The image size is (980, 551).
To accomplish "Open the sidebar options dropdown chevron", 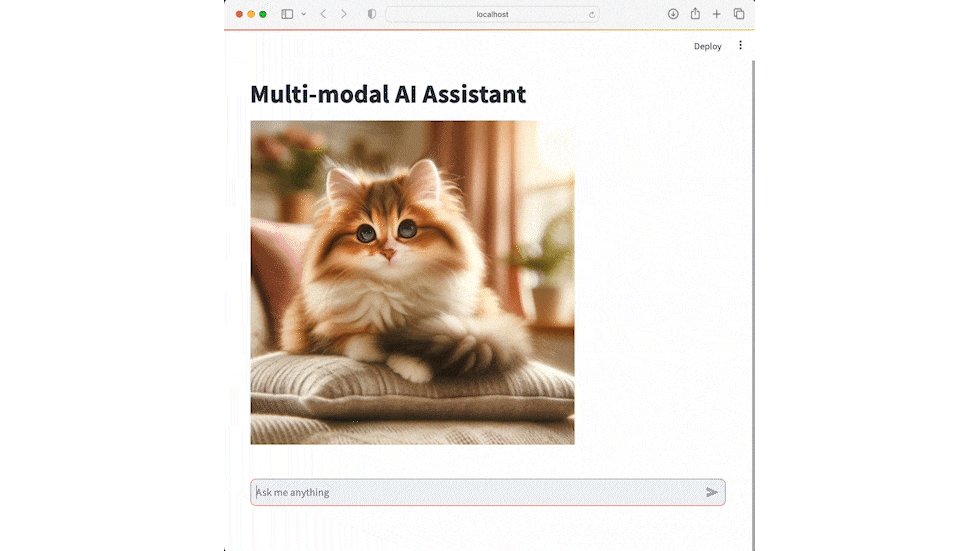I will [x=304, y=14].
